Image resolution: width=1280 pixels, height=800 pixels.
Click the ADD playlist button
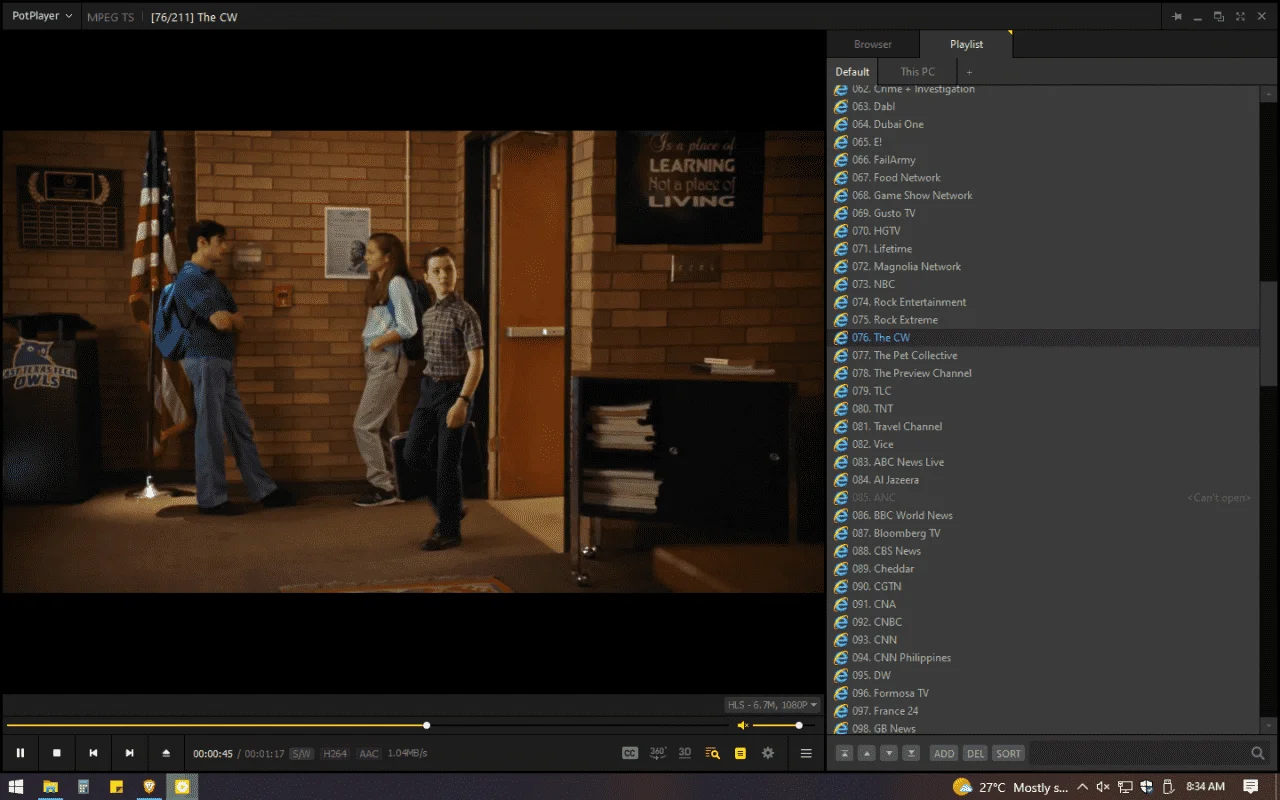click(944, 753)
